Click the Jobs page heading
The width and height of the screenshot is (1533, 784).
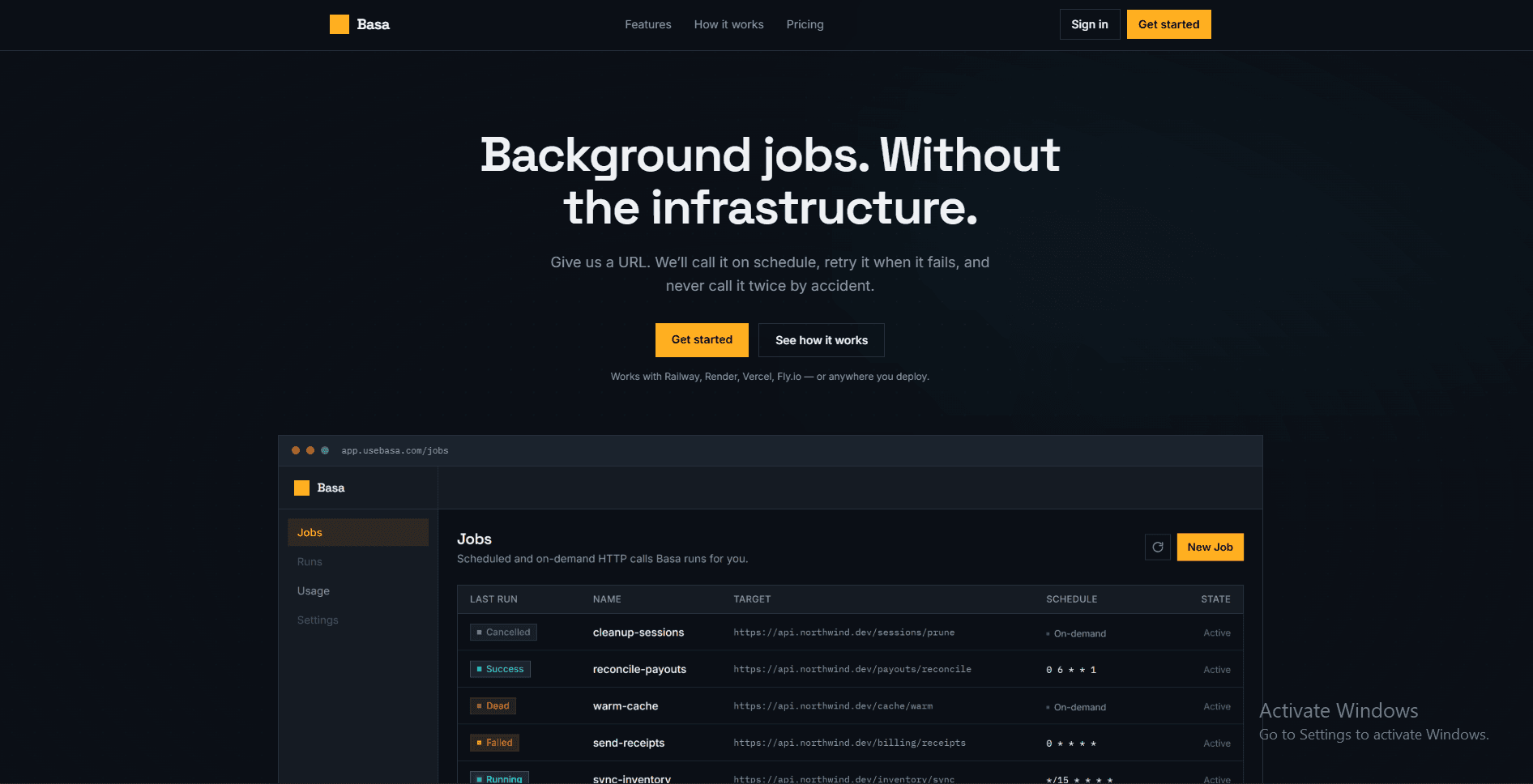474,539
